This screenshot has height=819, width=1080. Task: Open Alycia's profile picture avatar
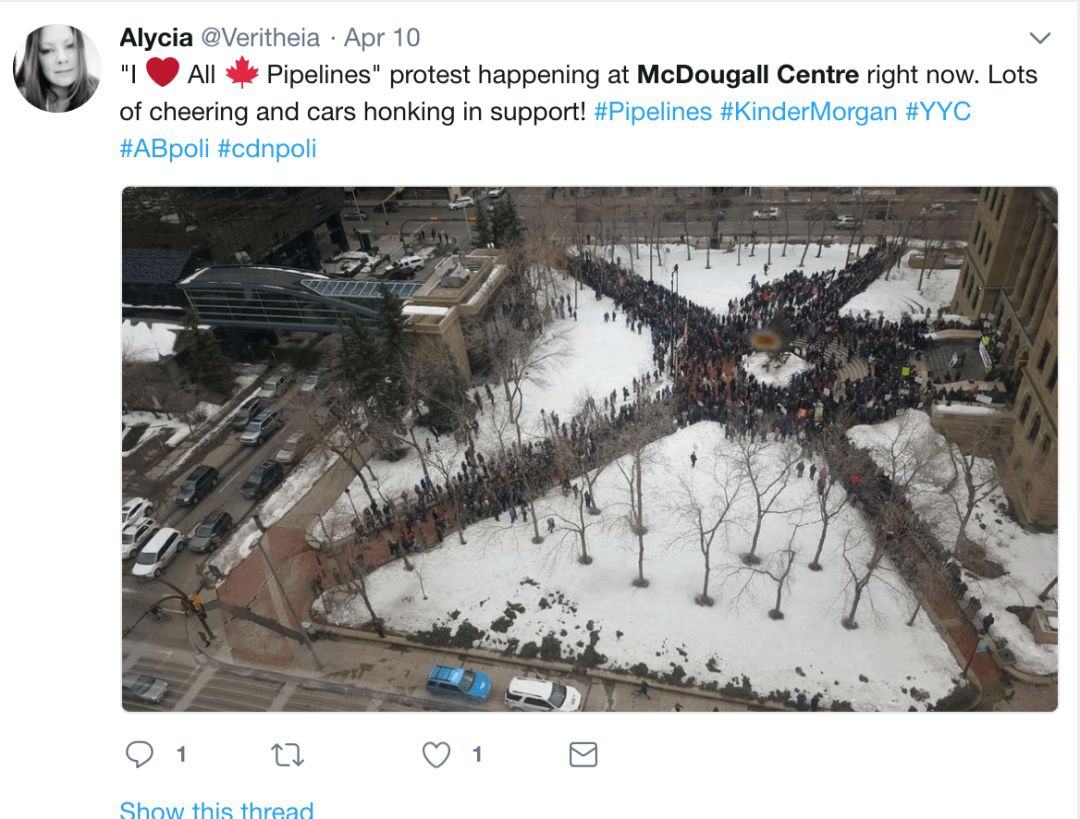pyautogui.click(x=57, y=68)
